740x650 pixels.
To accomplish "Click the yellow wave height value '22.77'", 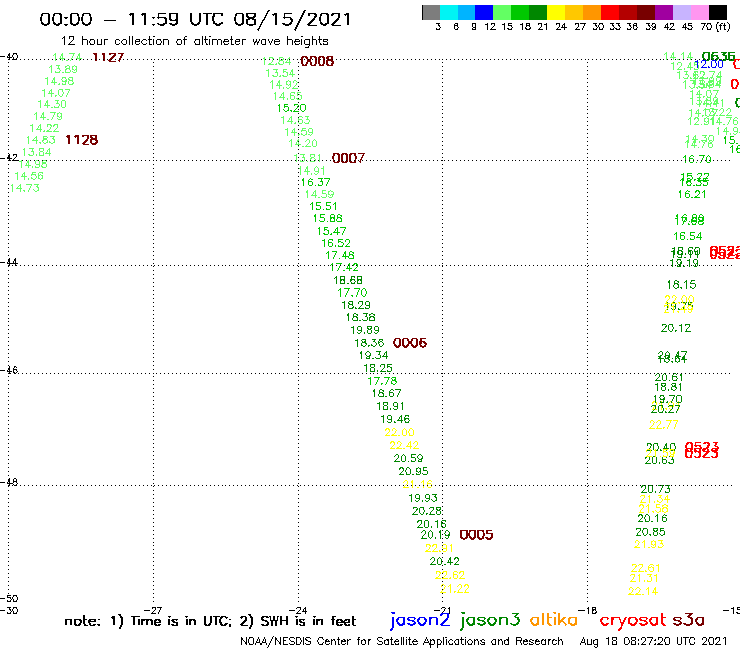I will [664, 425].
